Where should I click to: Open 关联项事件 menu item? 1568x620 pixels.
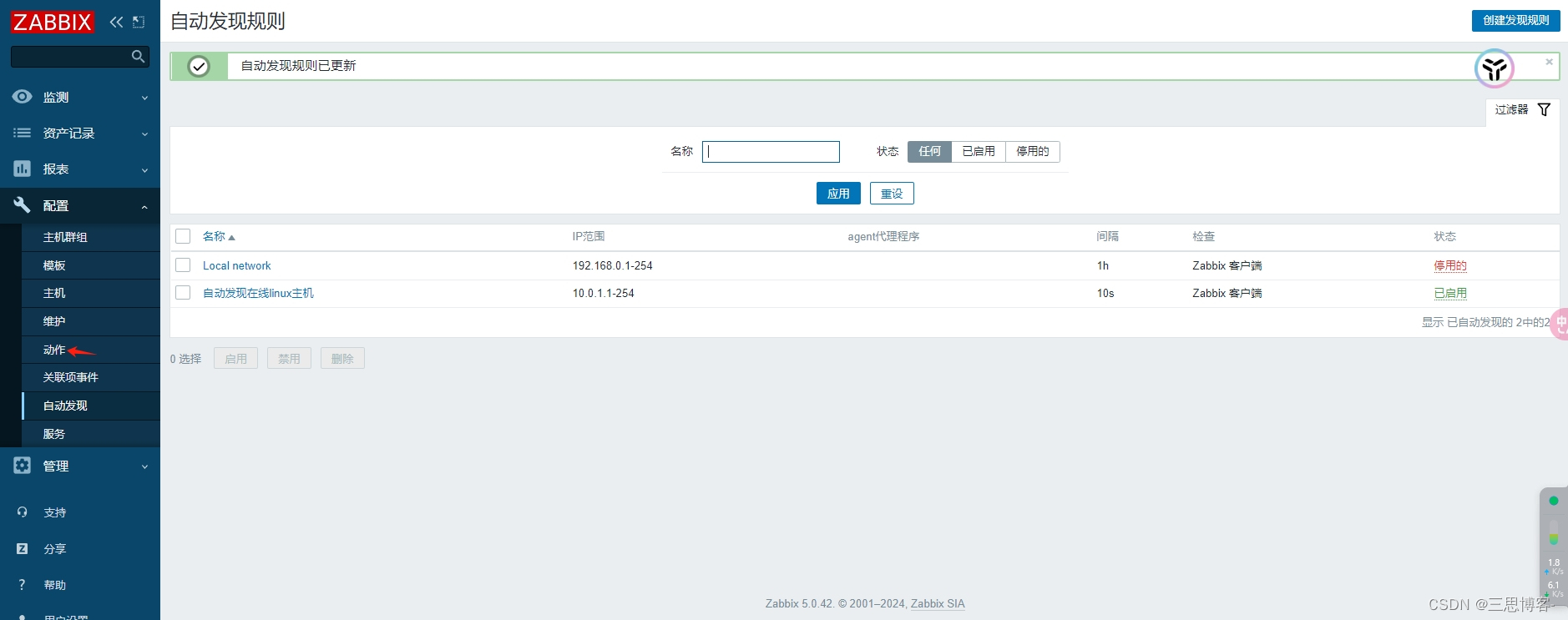pos(91,377)
